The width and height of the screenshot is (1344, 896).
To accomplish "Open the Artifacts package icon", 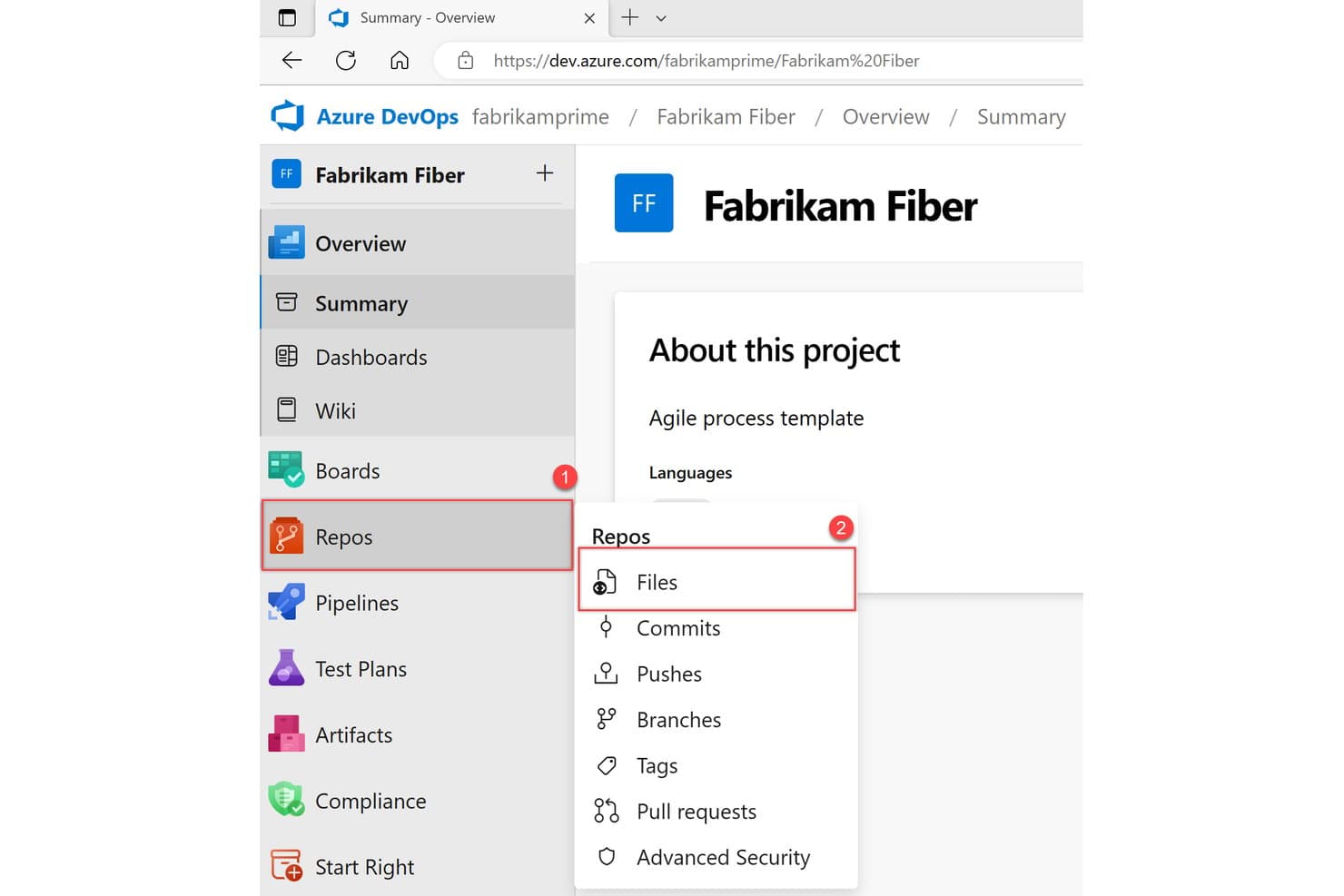I will click(287, 734).
